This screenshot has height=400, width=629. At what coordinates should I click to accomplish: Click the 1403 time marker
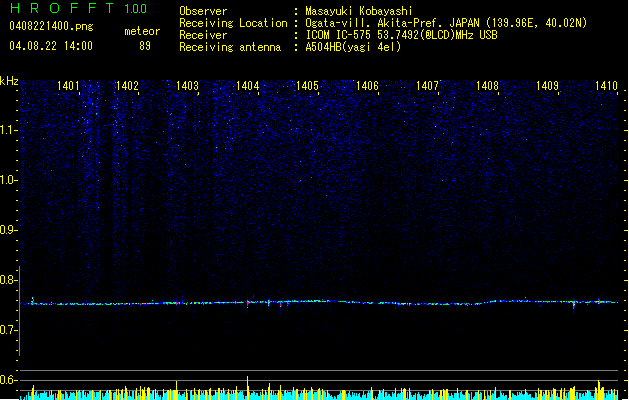click(x=187, y=86)
